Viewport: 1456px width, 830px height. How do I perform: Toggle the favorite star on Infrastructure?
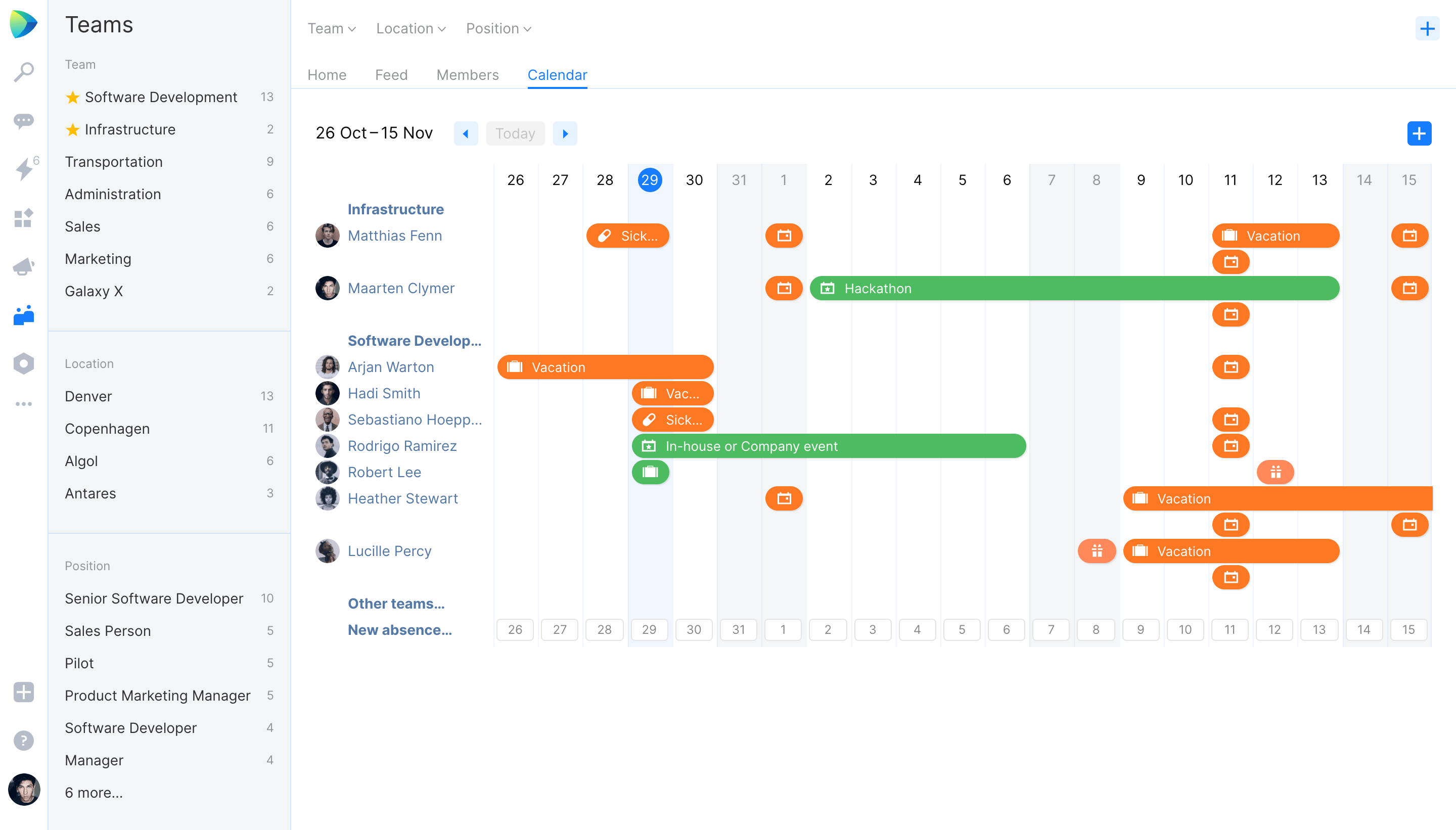[x=72, y=129]
